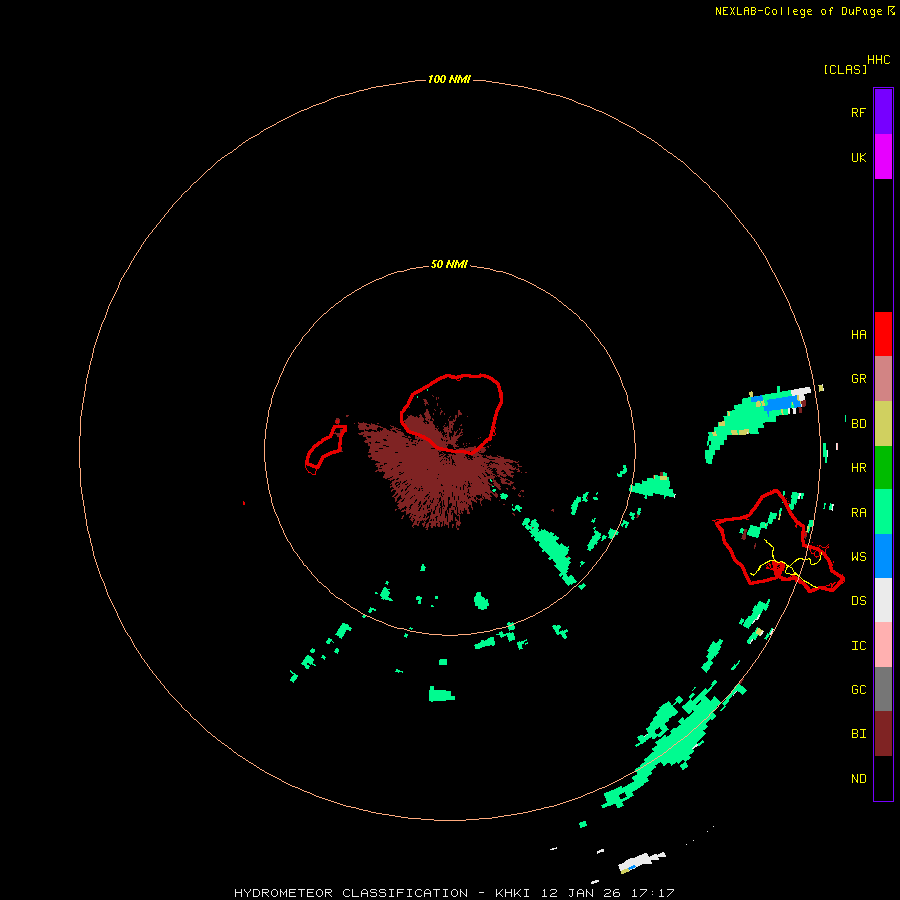Click the brown biological echo near radar center

(x=440, y=475)
